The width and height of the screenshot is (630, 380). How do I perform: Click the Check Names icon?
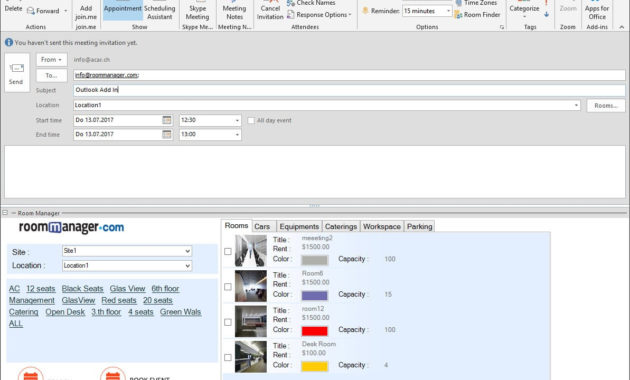point(291,3)
